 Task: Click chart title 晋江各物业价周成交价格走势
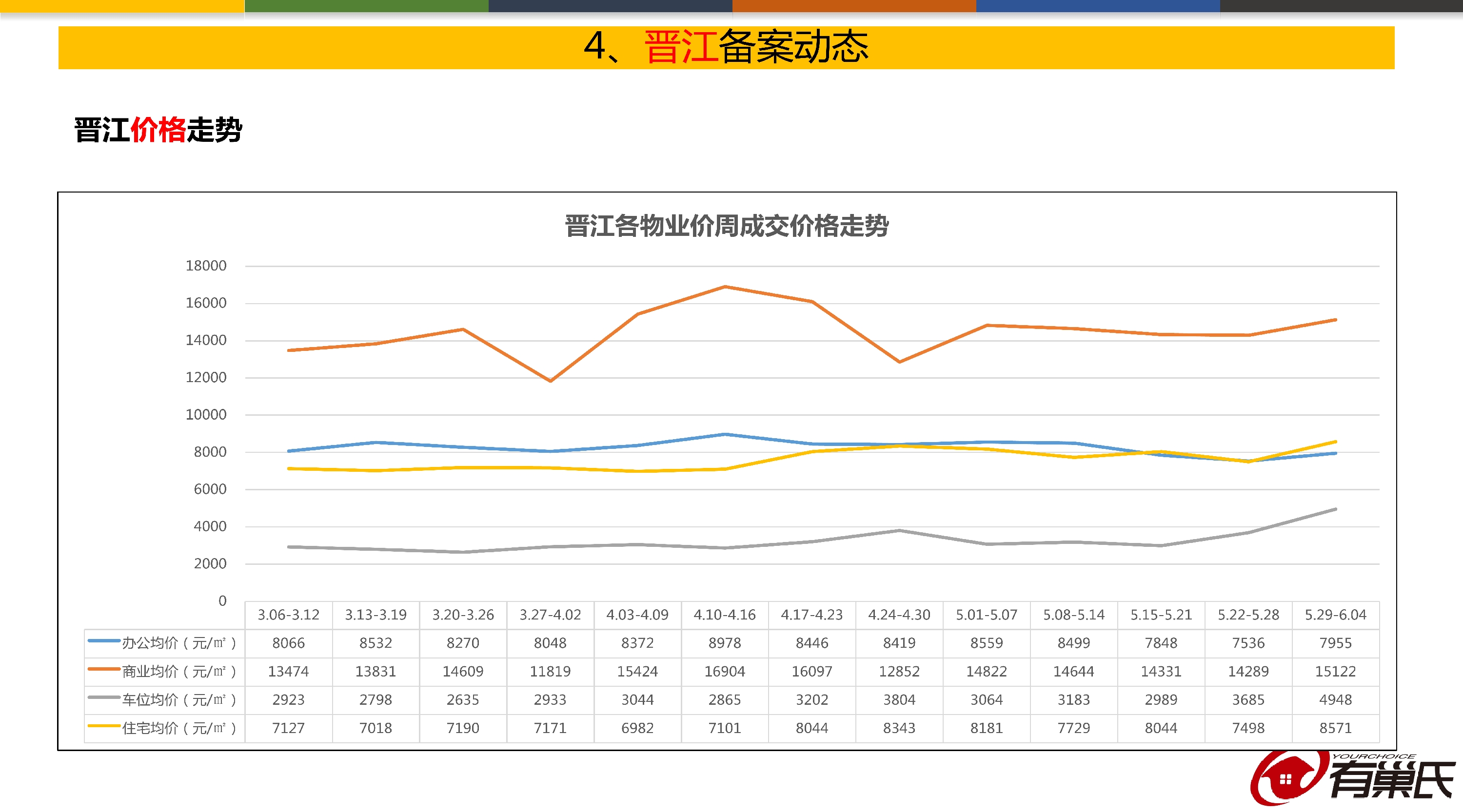coord(727,226)
